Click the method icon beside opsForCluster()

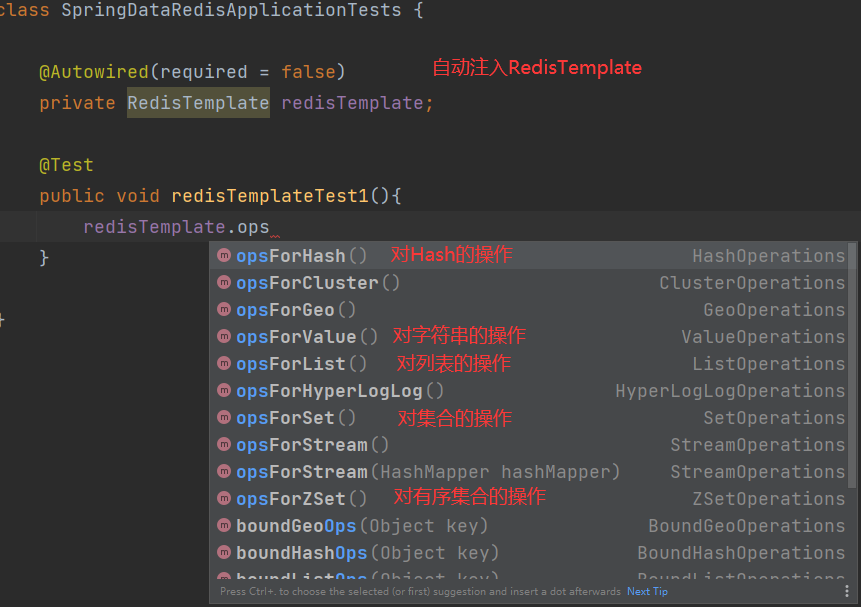[223, 282]
